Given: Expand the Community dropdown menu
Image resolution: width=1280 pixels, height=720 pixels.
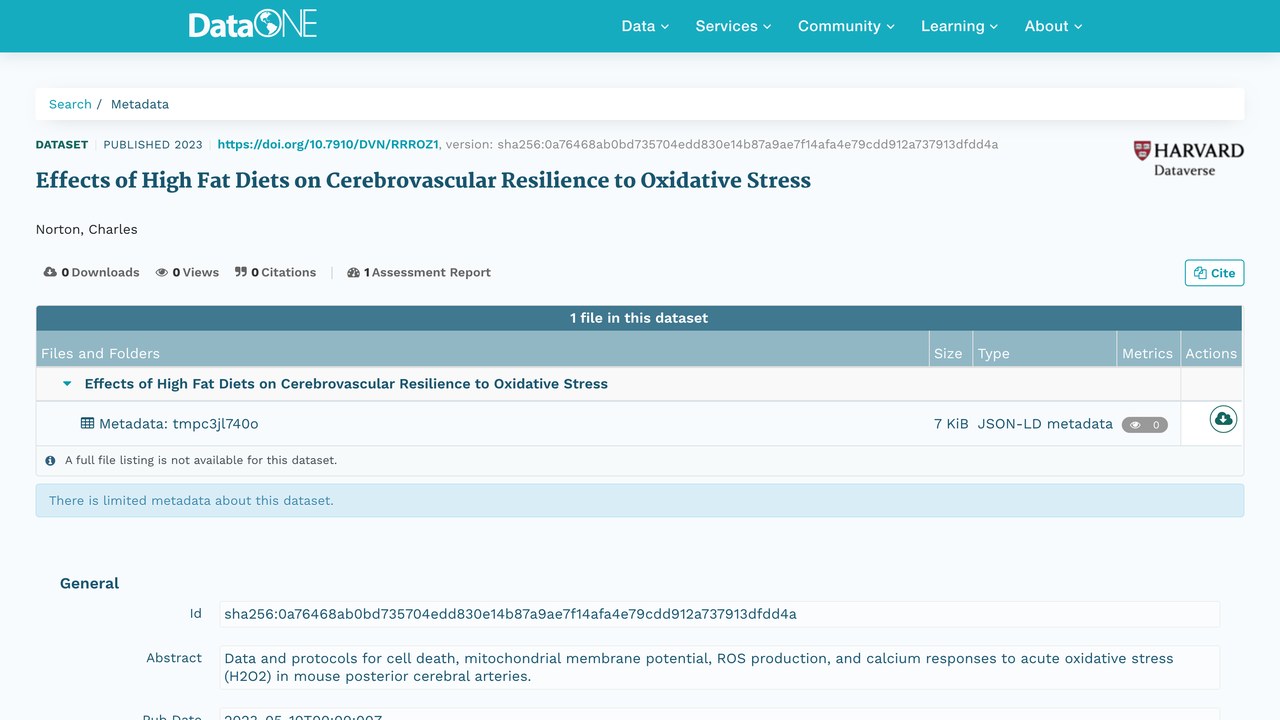Looking at the screenshot, I should pos(846,26).
